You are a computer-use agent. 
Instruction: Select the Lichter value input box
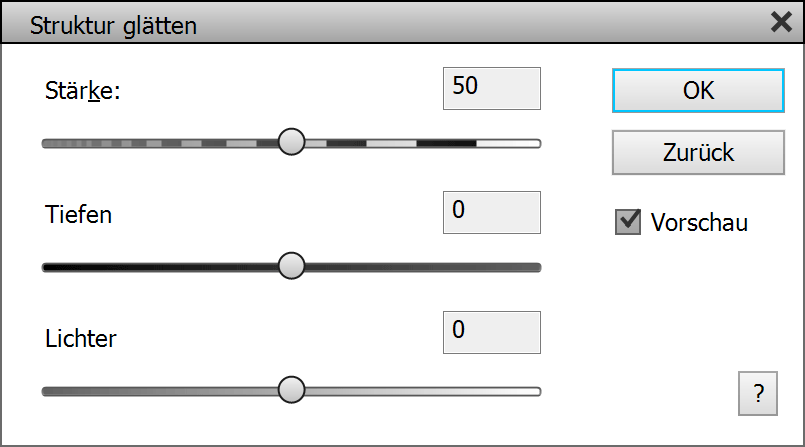(x=490, y=332)
